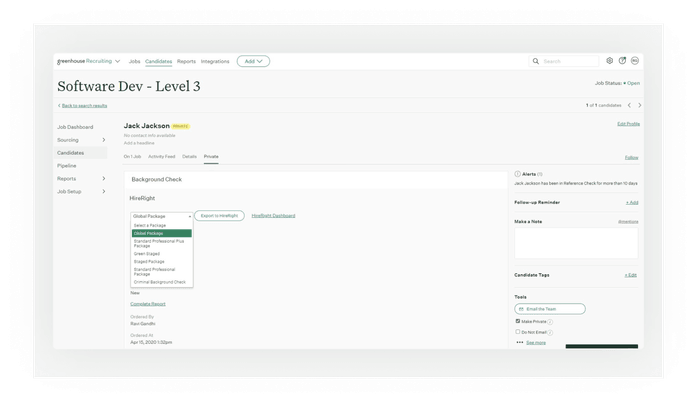This screenshot has width=696, height=402.
Task: Open the Reports menu in top navigation
Action: pos(186,61)
